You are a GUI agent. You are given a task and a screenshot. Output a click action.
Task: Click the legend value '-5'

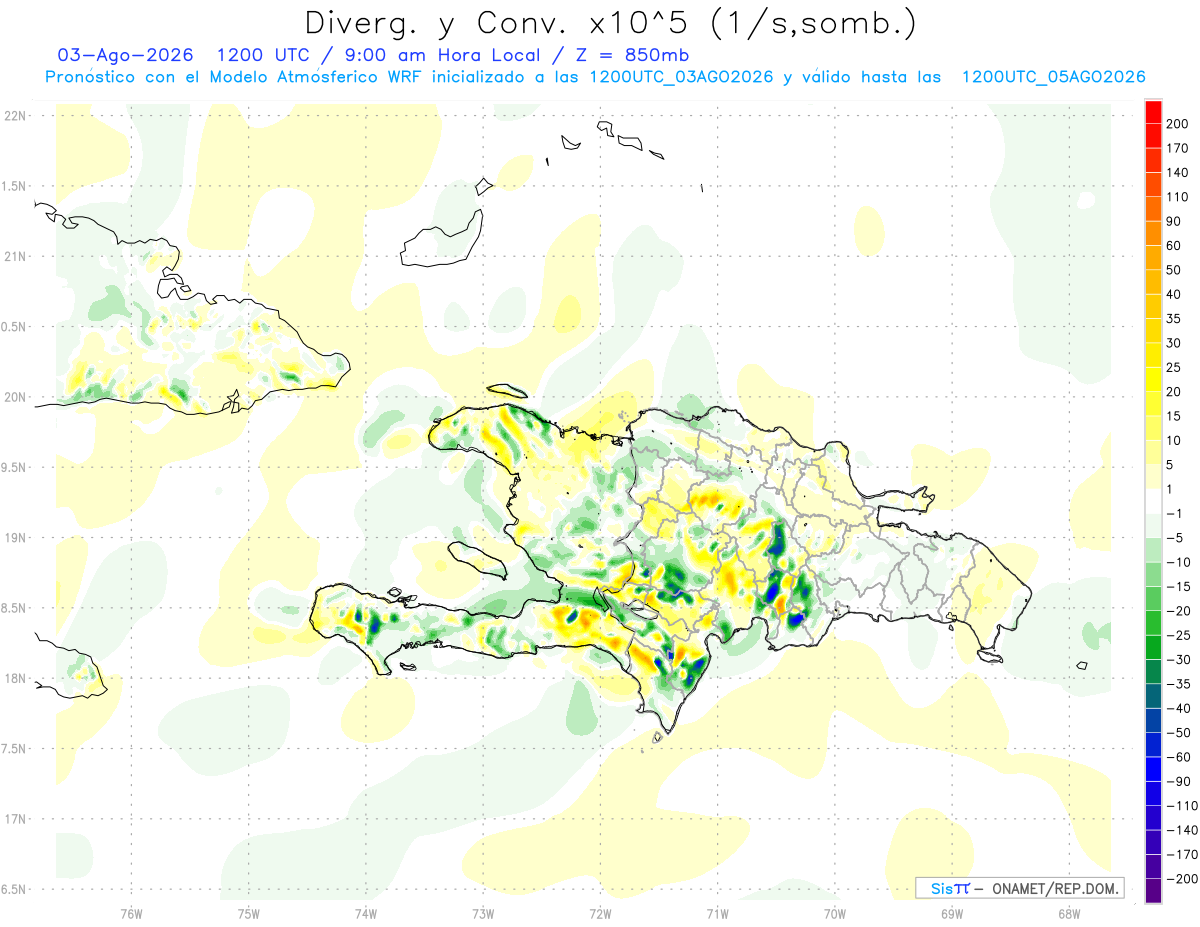point(1174,538)
